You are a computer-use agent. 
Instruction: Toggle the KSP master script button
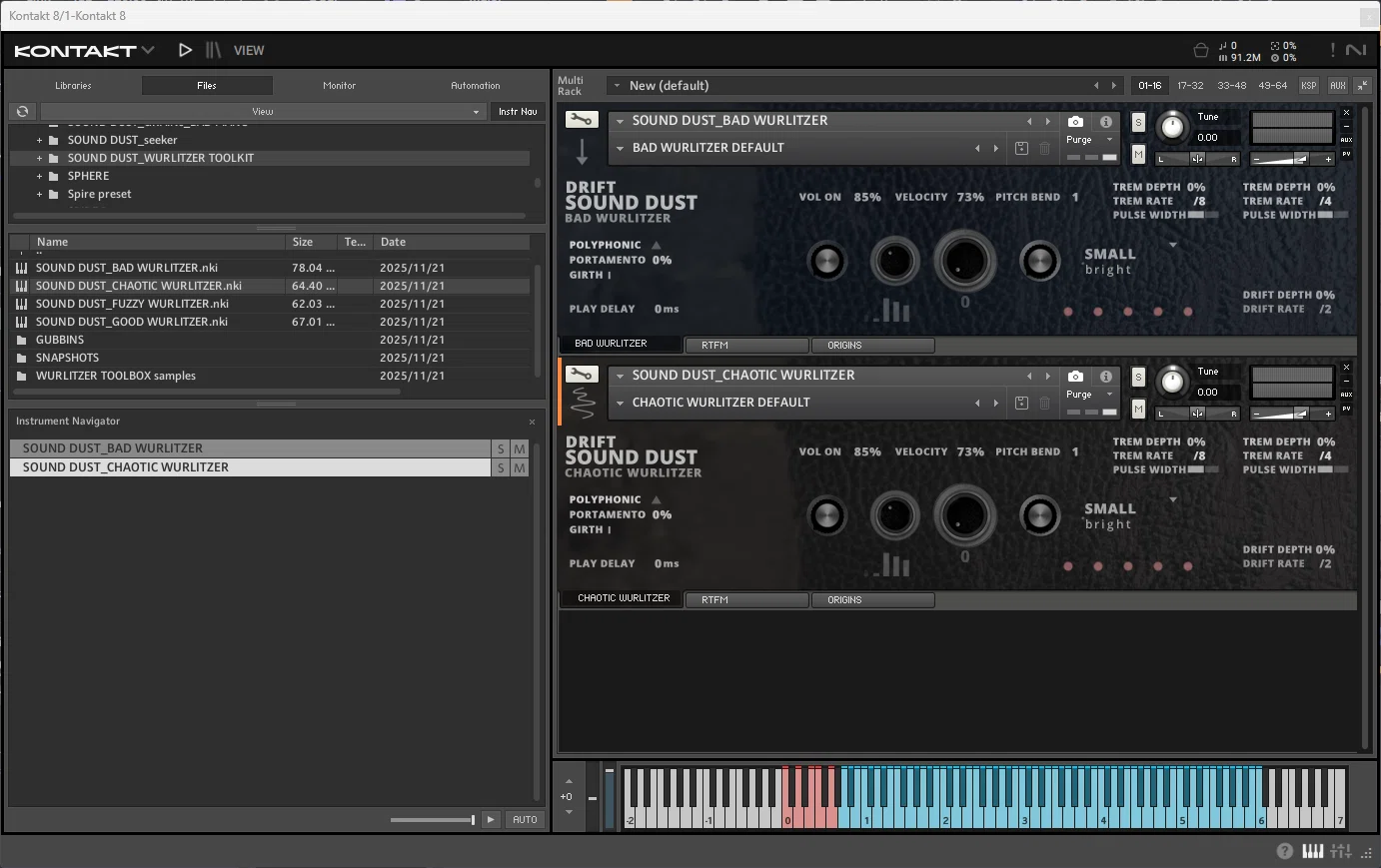point(1309,86)
